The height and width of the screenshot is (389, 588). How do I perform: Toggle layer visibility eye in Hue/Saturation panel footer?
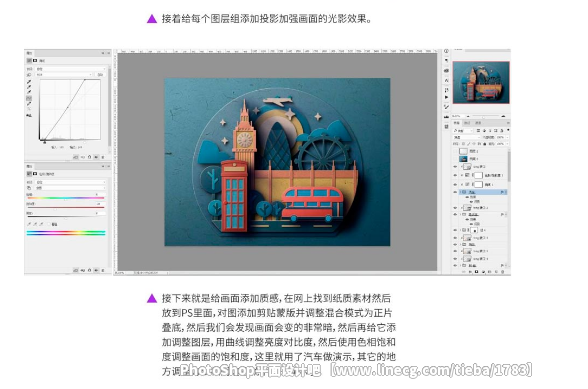tap(96, 270)
